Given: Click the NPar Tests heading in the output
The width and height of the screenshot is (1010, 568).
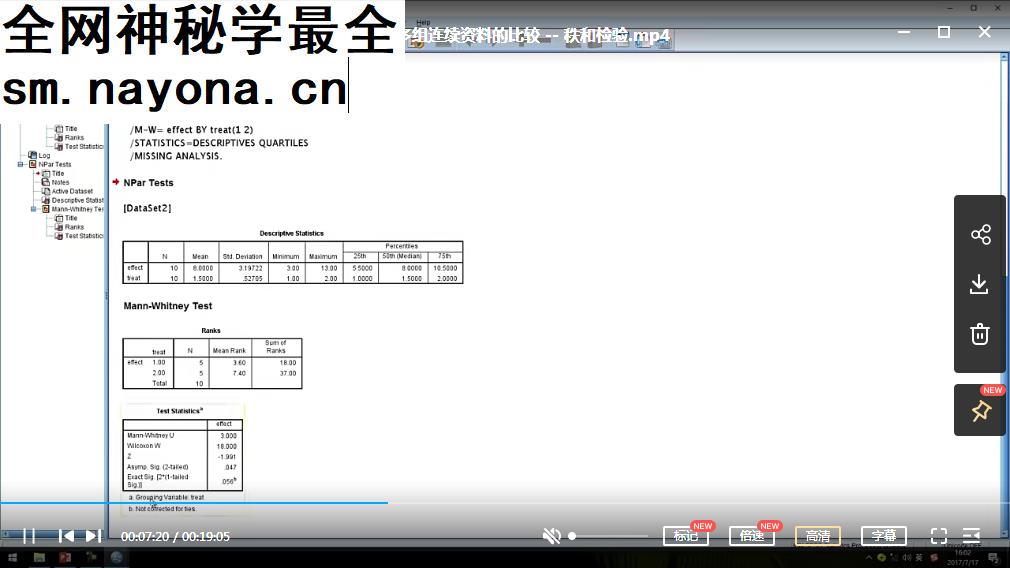Looking at the screenshot, I should (148, 183).
